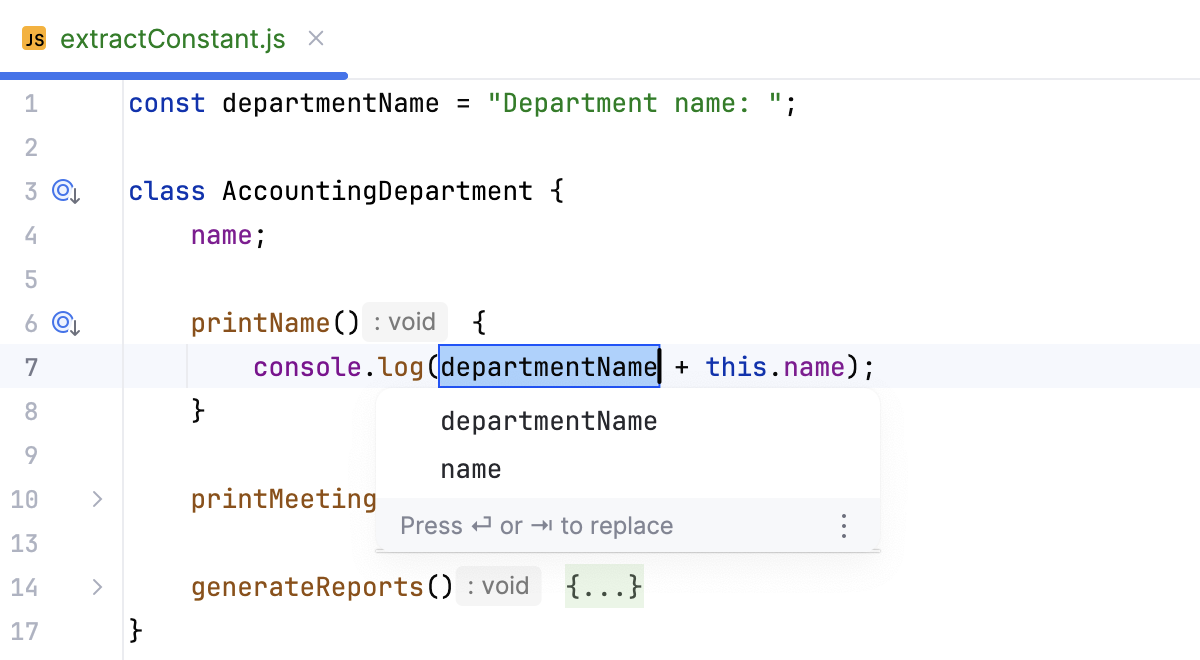Expand the collapsed {...} block of generateReports

(x=603, y=586)
